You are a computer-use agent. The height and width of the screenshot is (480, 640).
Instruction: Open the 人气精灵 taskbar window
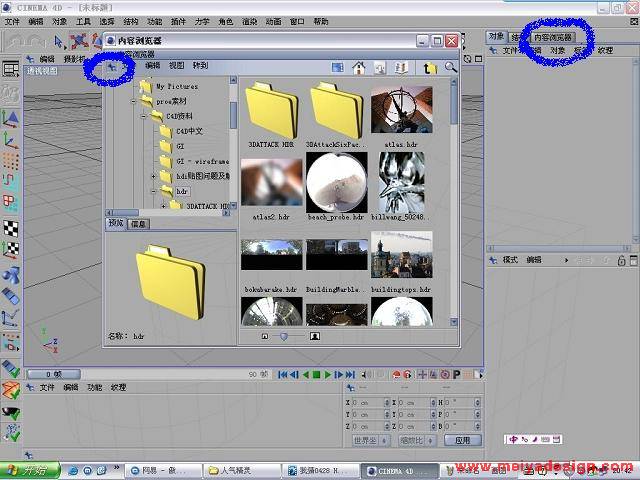click(x=242, y=471)
